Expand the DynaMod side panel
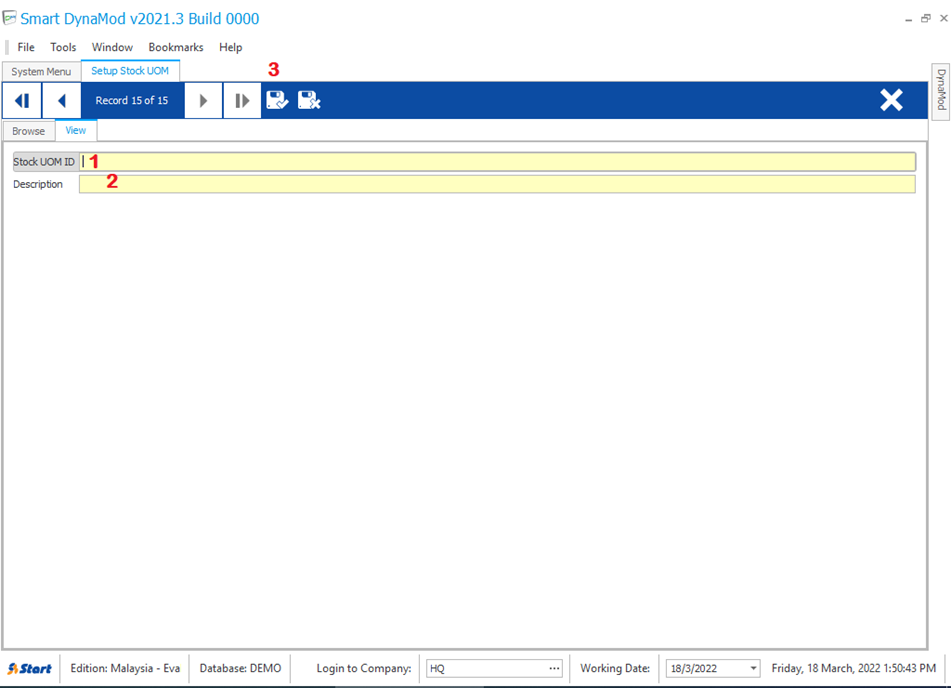 point(940,90)
